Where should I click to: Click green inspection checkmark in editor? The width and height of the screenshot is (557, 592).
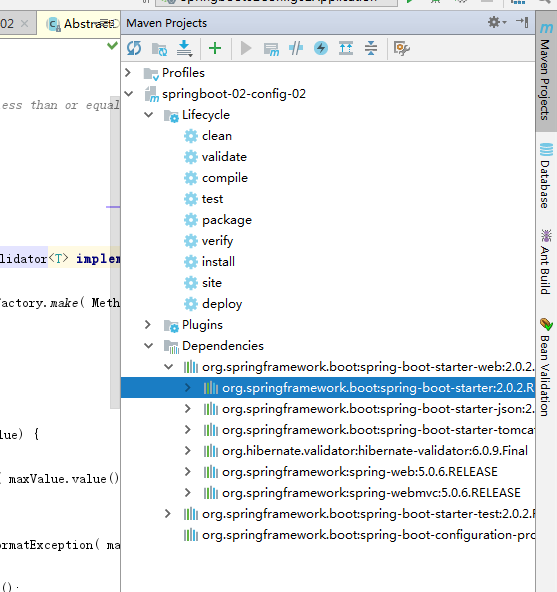coord(112,46)
